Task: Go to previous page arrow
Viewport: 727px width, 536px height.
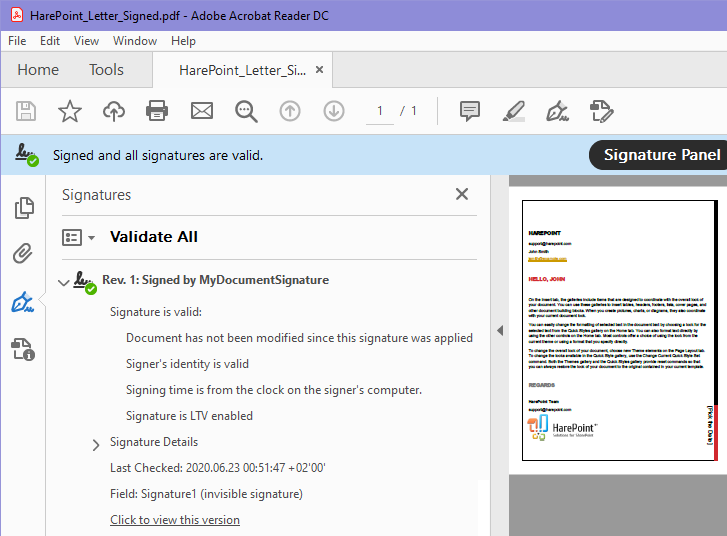Action: (290, 111)
